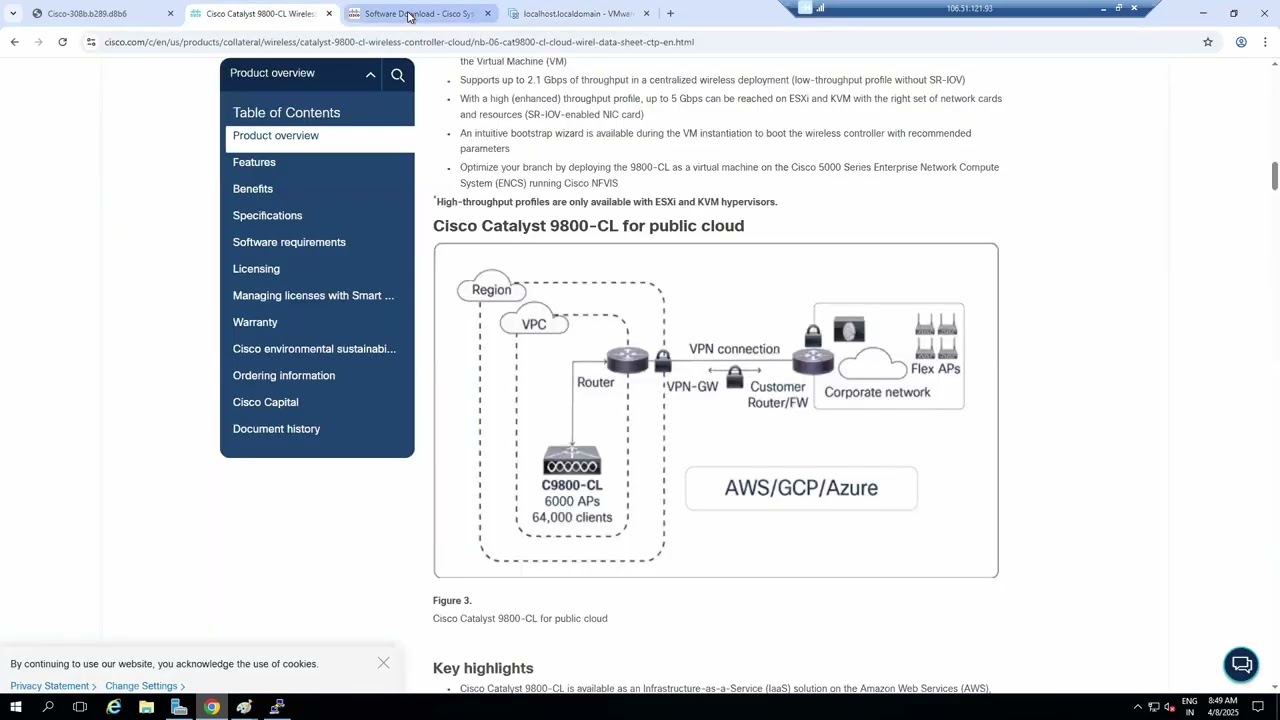Open File Explorer from taskbar

pos(146,707)
